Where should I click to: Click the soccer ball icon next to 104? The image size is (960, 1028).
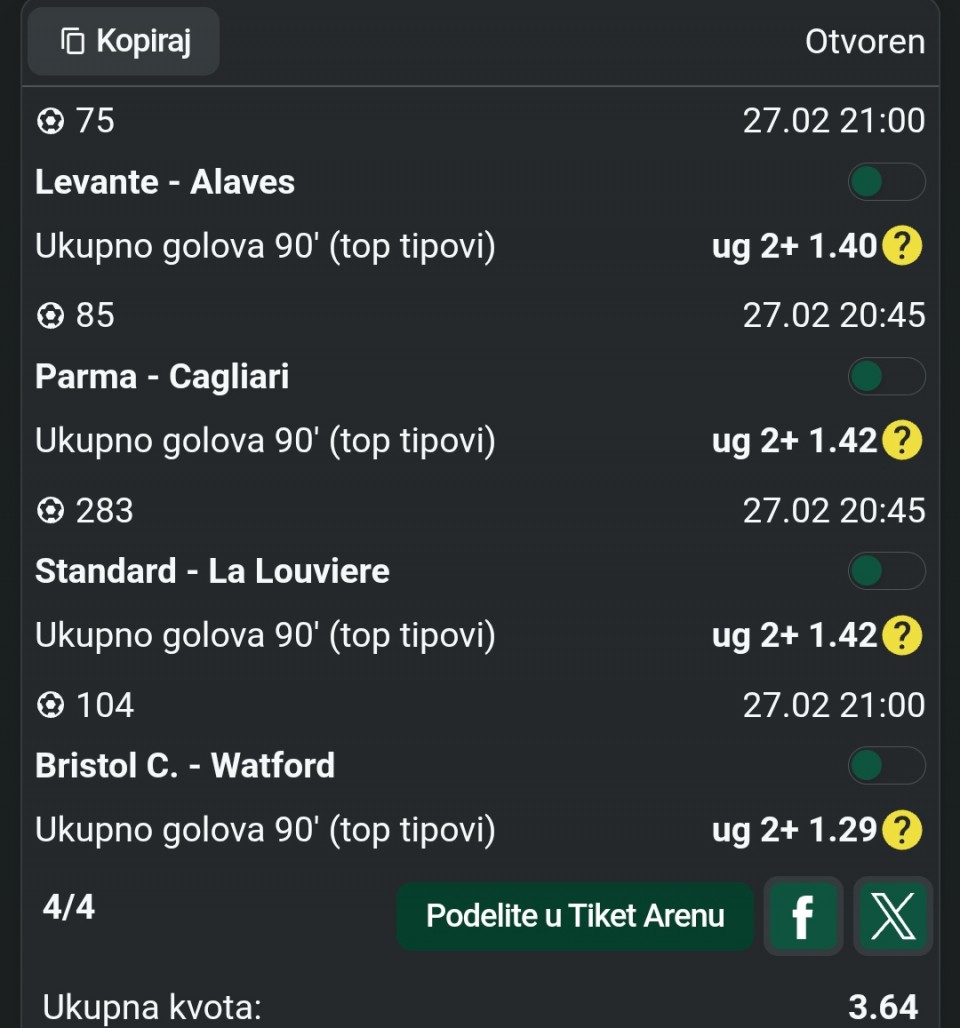[x=50, y=706]
